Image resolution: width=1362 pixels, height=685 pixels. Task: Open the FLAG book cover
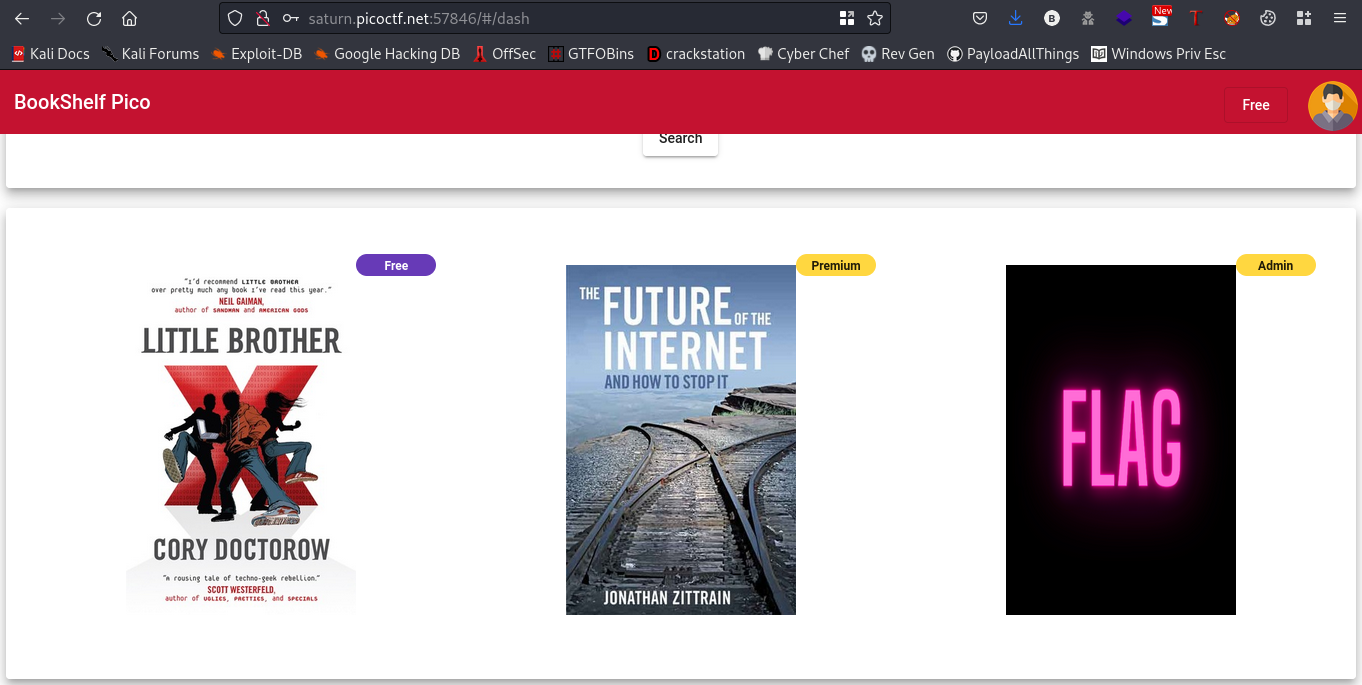(x=1121, y=440)
